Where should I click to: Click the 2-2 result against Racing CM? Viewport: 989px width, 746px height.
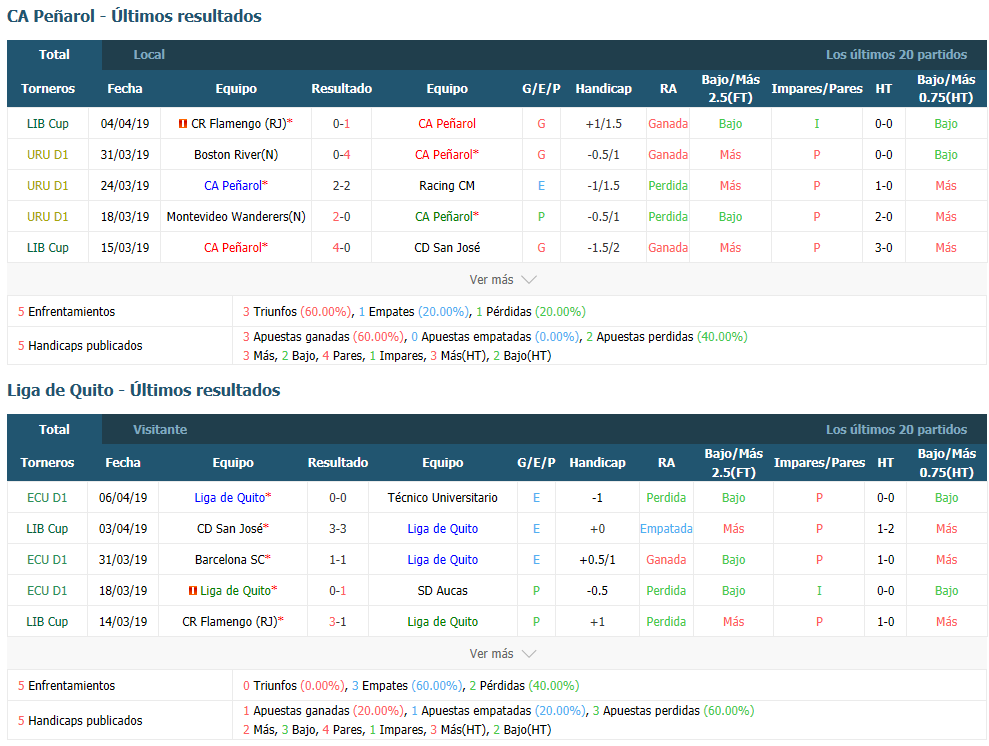pyautogui.click(x=341, y=185)
